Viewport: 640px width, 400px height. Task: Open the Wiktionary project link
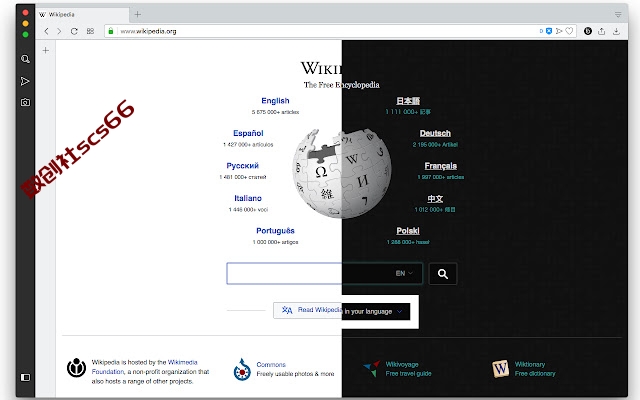(x=530, y=364)
